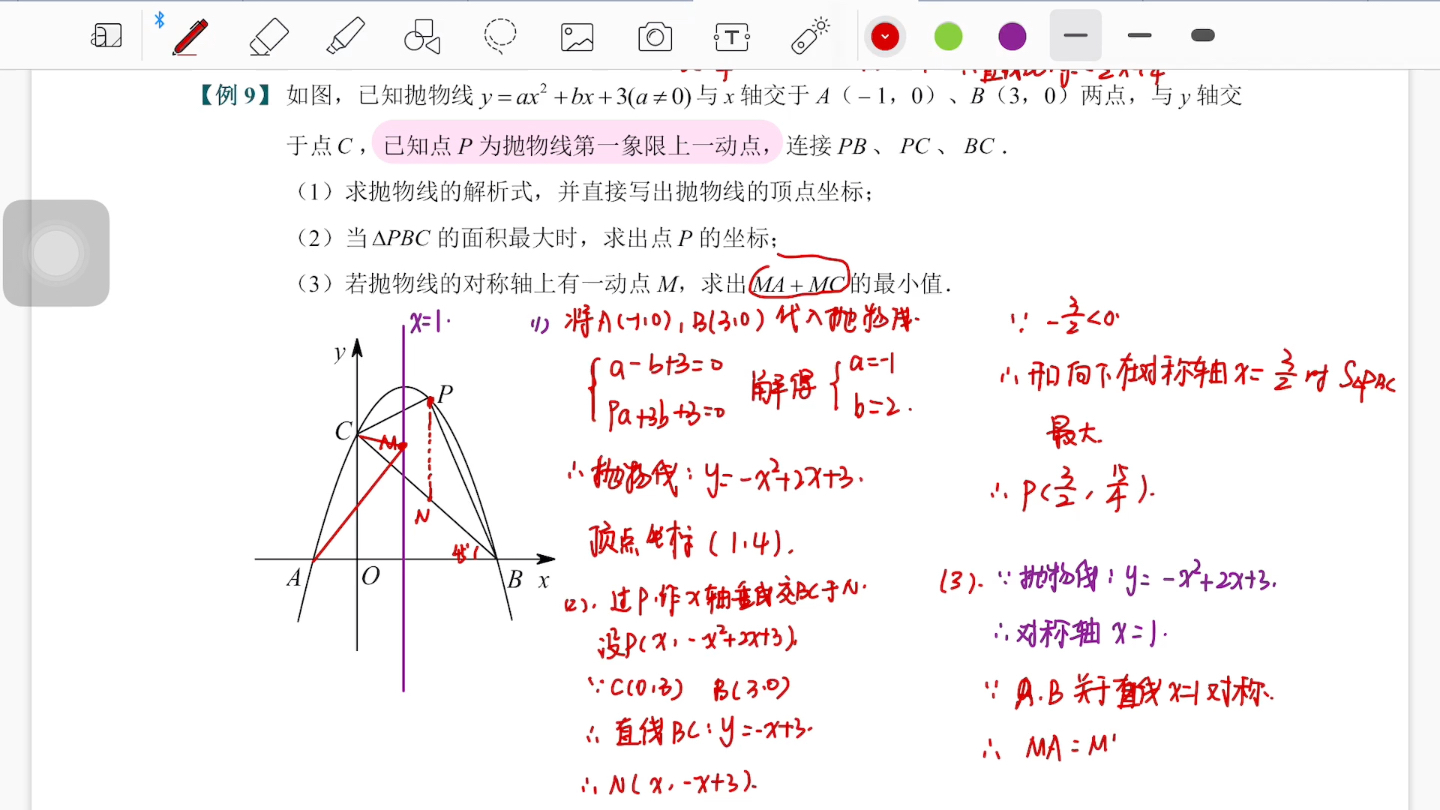Insert a photo using the image tool
Viewport: 1440px width, 810px height.
[x=576, y=35]
